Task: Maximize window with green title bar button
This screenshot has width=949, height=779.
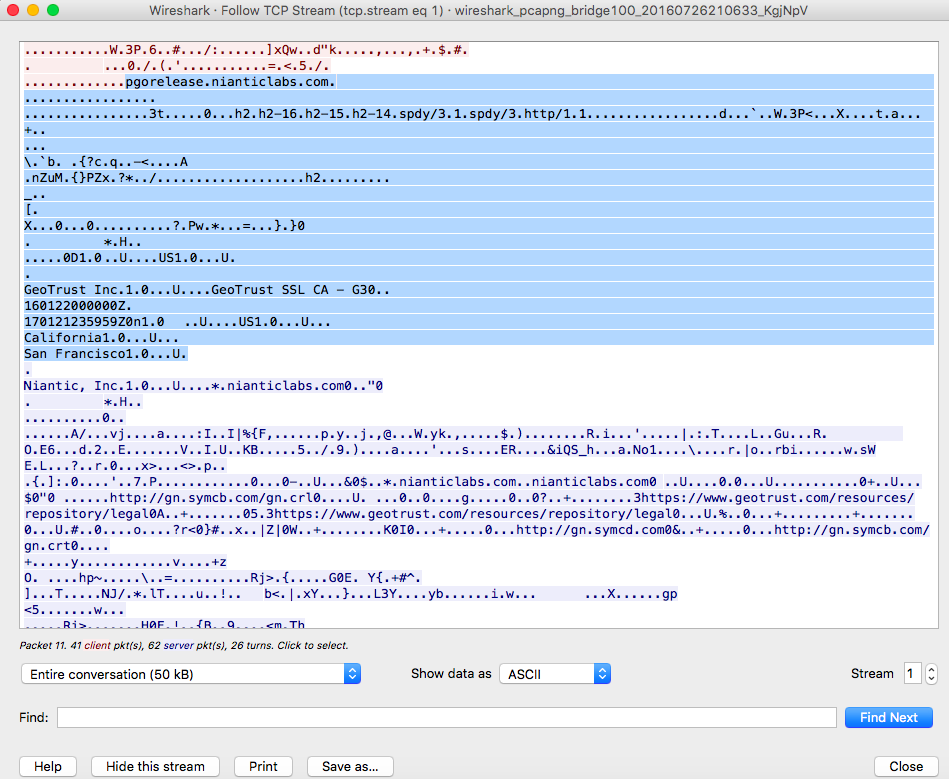Action: [x=53, y=10]
